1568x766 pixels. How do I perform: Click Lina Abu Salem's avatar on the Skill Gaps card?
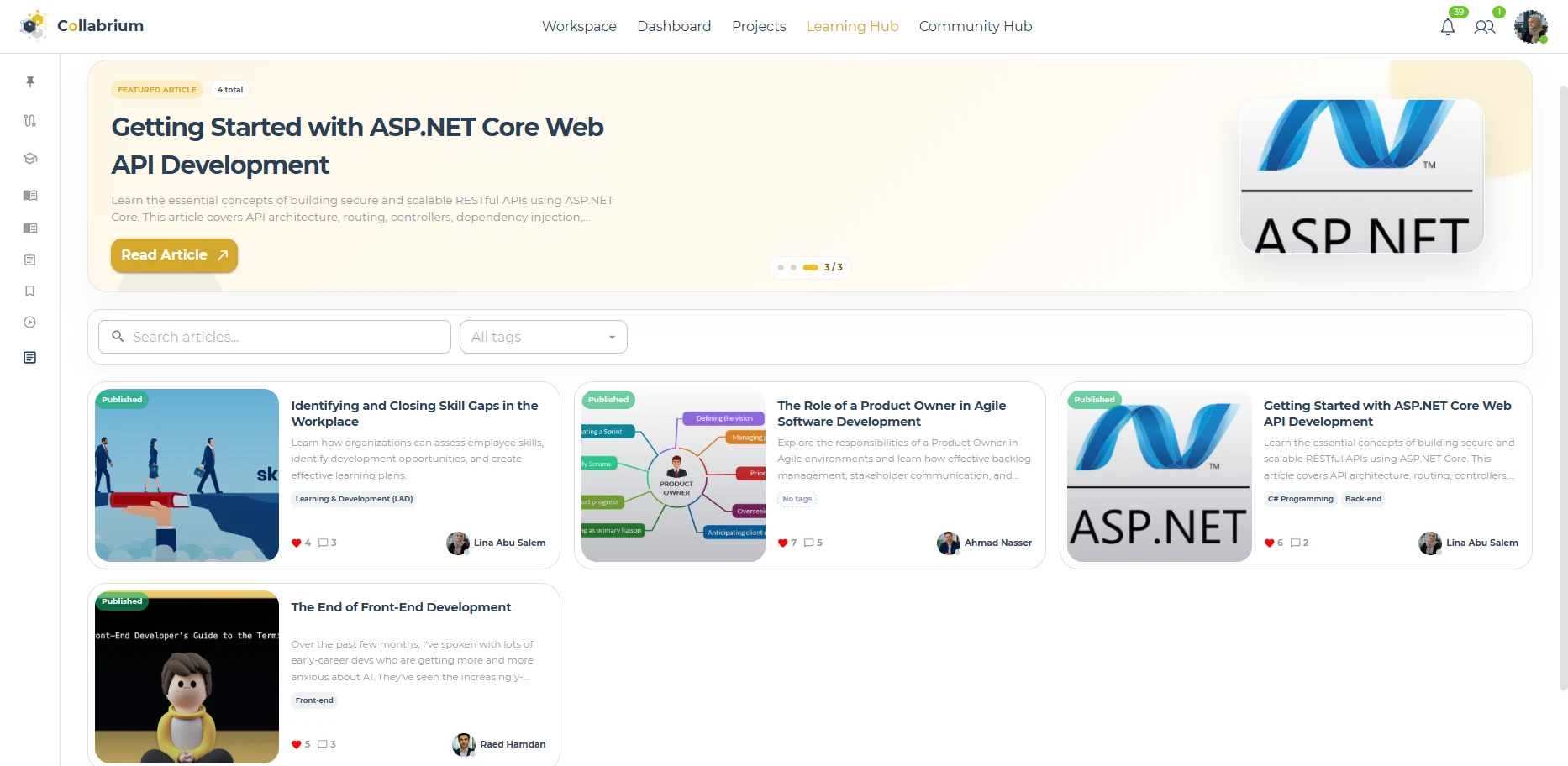pyautogui.click(x=458, y=543)
